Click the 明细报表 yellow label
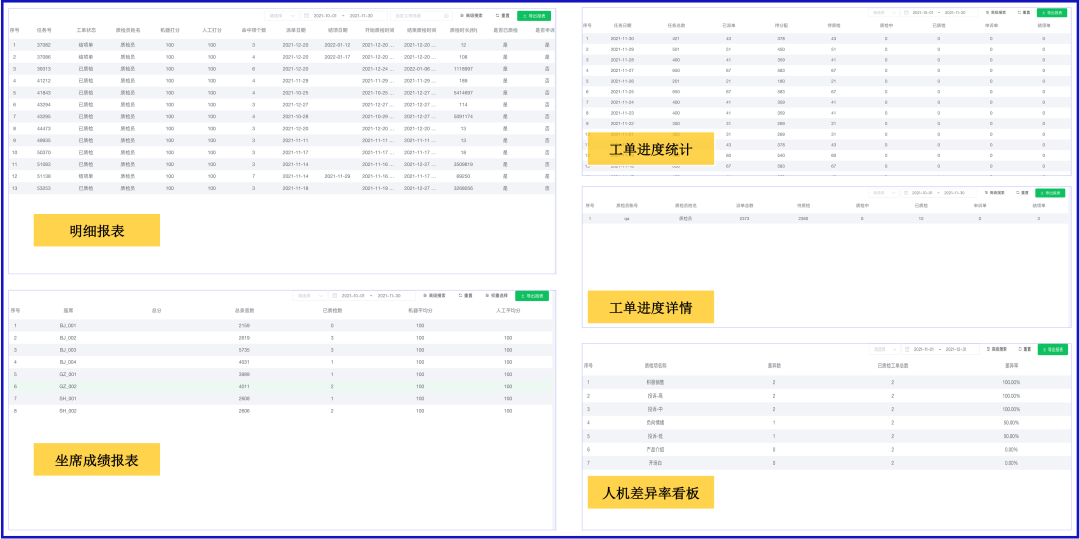Screen dimensions: 1080x539 pos(97,231)
